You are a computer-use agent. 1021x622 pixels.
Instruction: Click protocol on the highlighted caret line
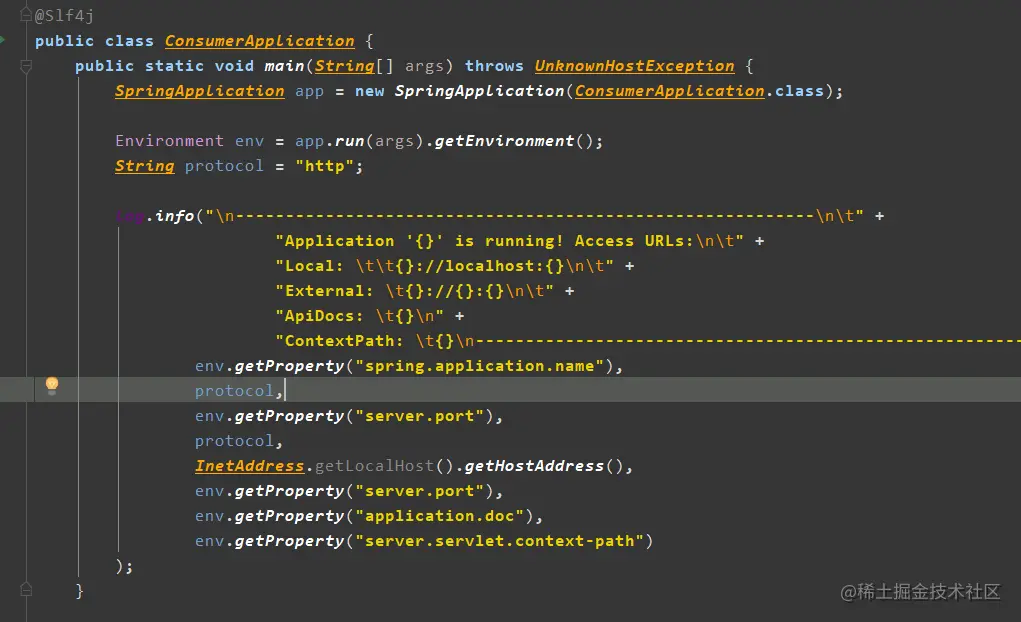point(234,391)
